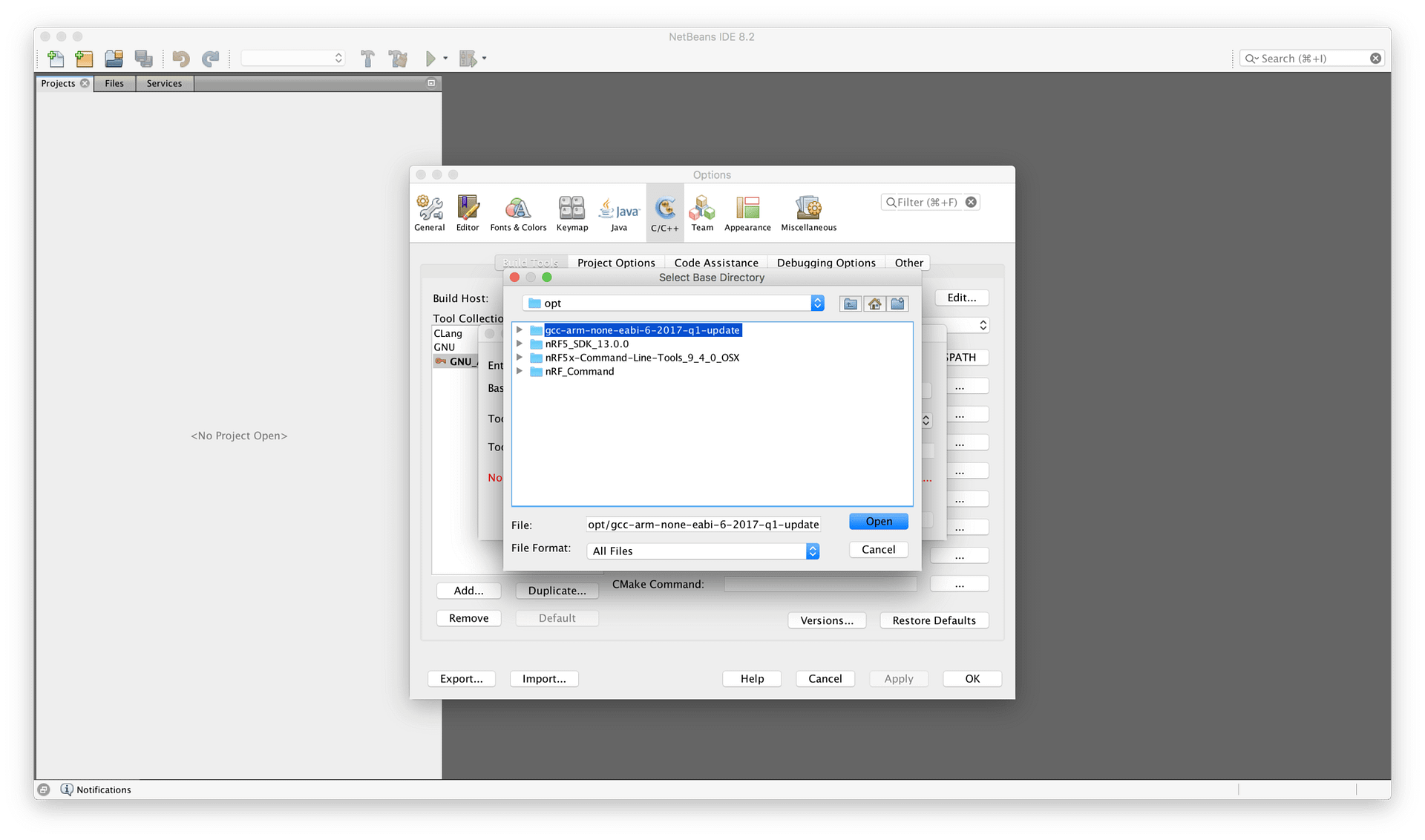The width and height of the screenshot is (1425, 840).
Task: Open the Miscellaneous options category
Action: 808,214
